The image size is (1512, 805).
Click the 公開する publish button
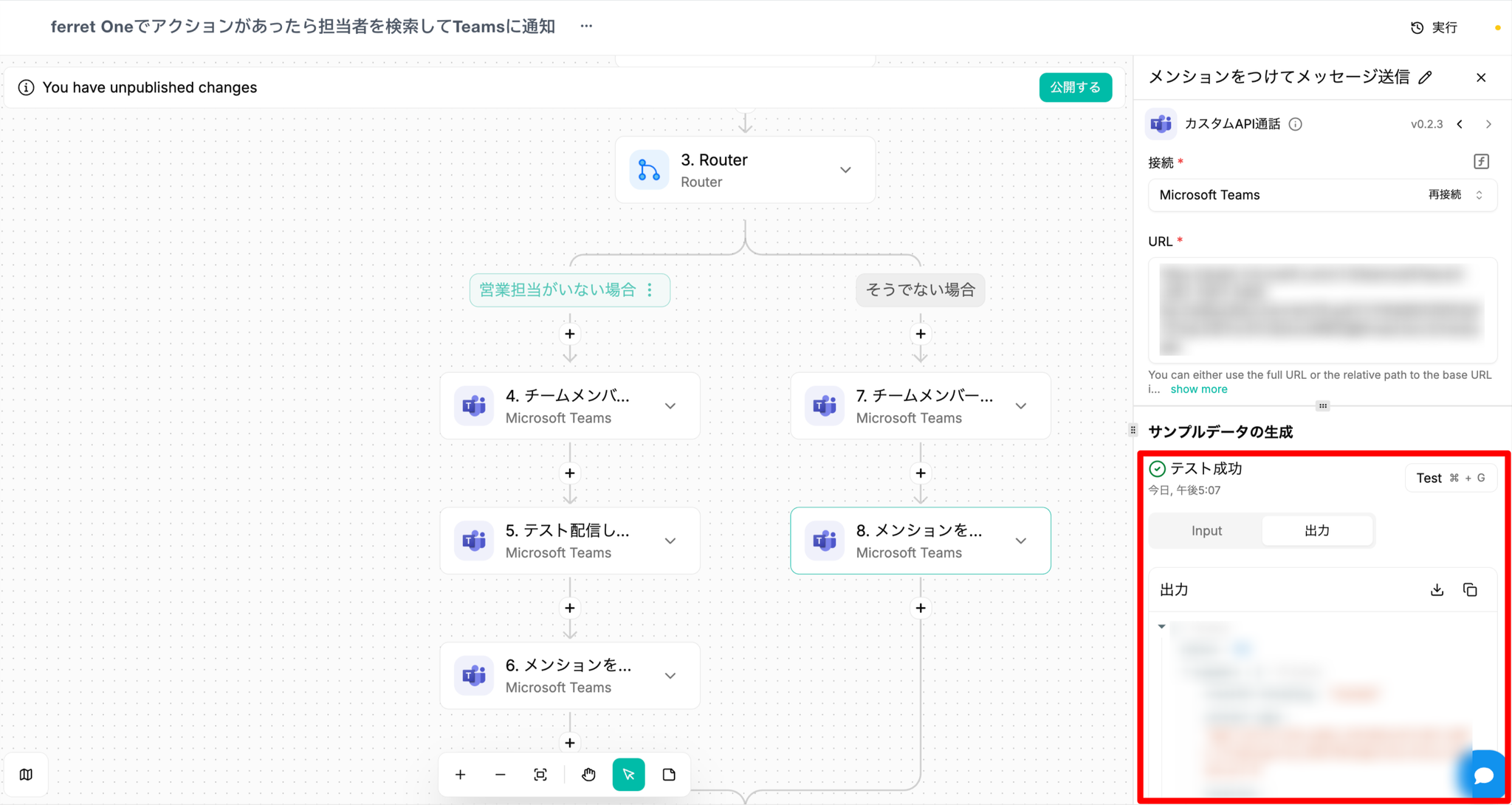click(1075, 87)
